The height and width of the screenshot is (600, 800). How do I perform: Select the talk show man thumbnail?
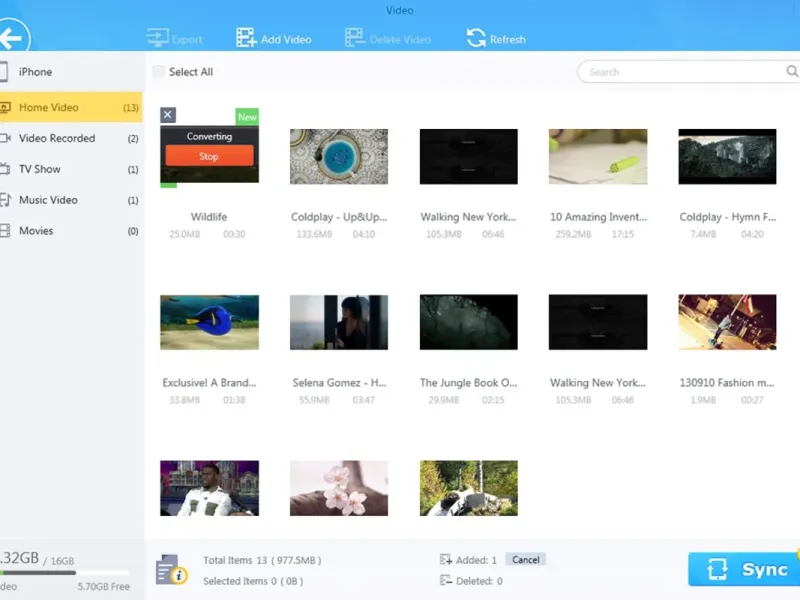[209, 488]
